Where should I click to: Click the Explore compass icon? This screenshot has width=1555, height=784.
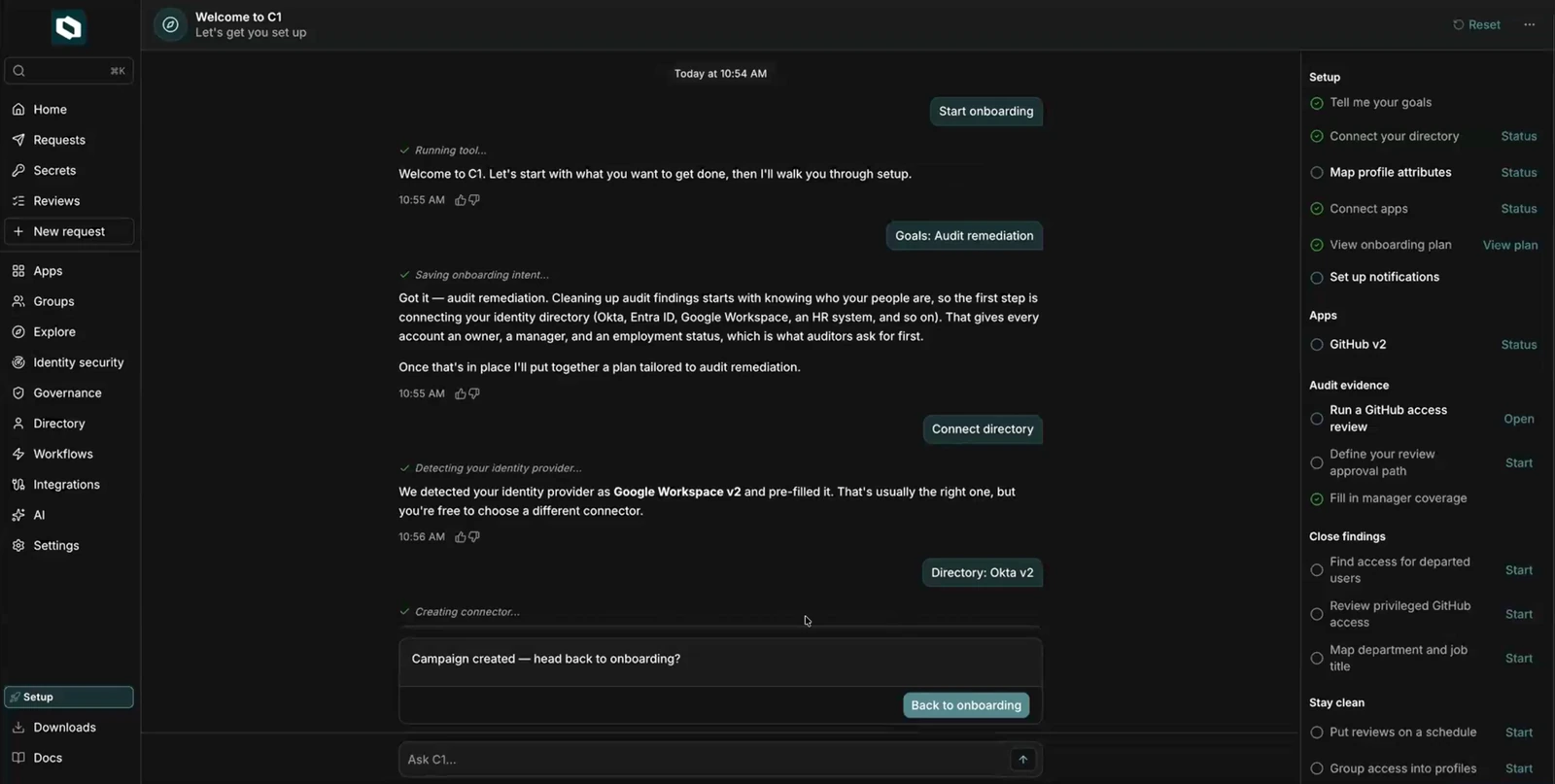(18, 332)
